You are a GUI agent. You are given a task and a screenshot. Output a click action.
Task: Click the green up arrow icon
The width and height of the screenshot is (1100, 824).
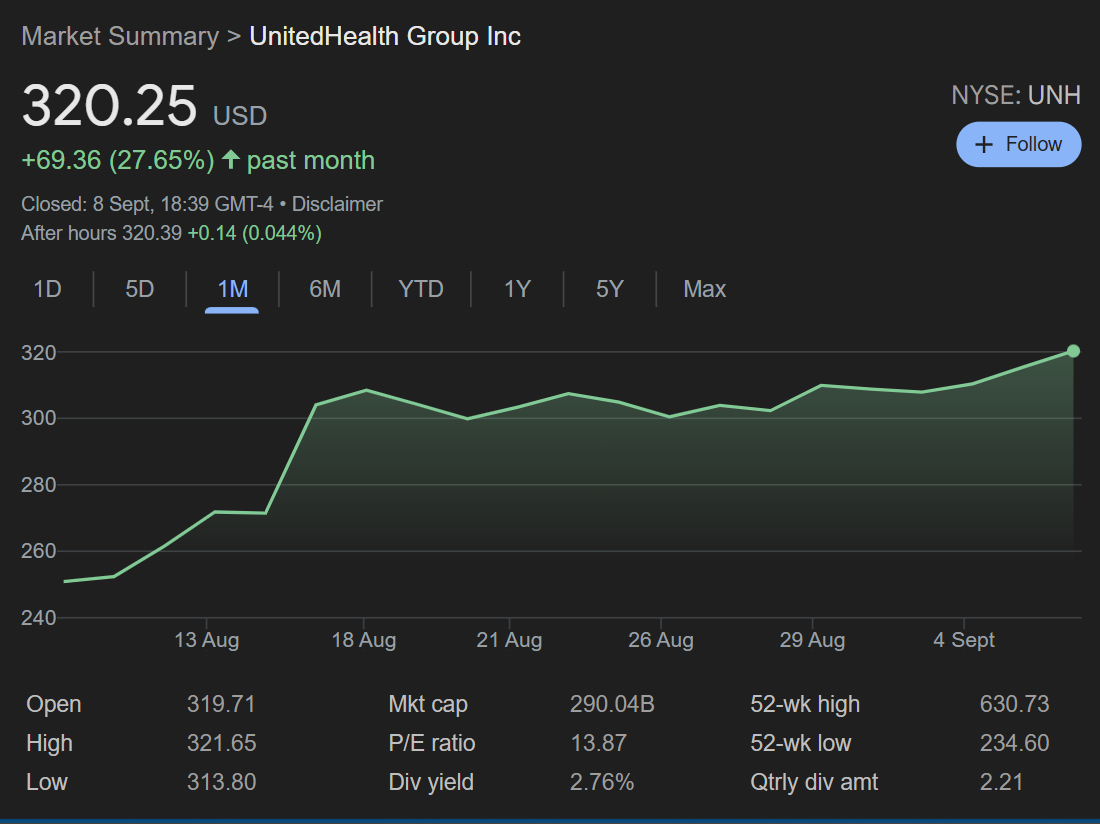[x=231, y=159]
